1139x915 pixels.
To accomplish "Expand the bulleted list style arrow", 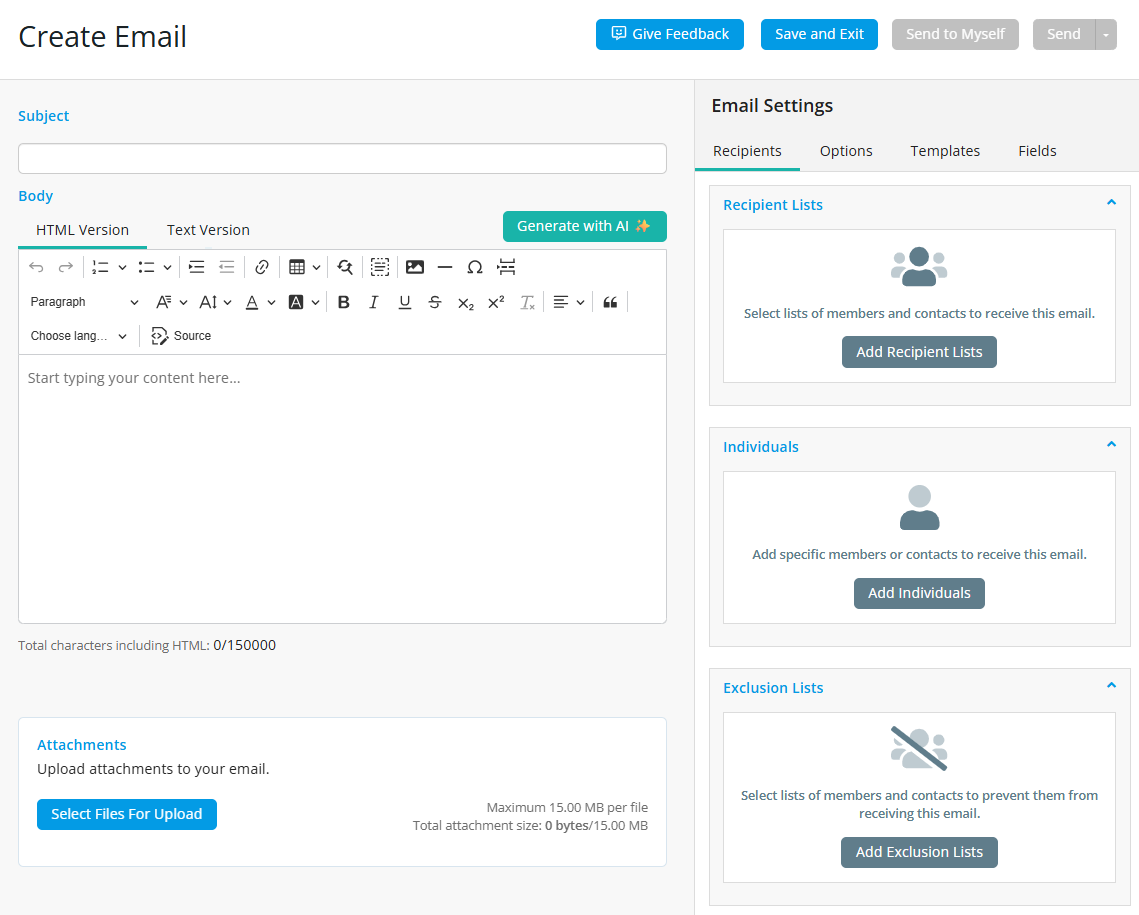I will pyautogui.click(x=167, y=267).
